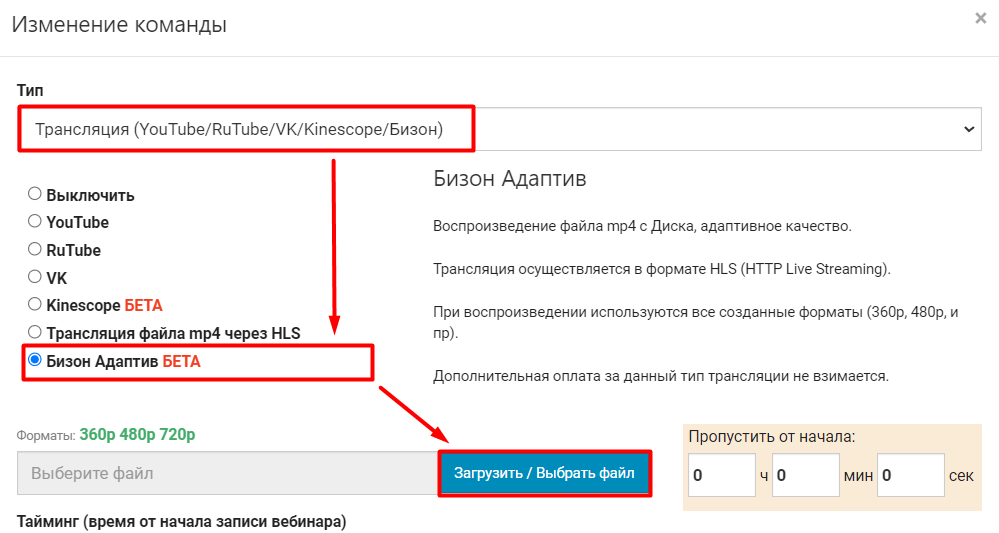The image size is (999, 533).
Task: Select the RuTube radio button
Action: coord(35,249)
